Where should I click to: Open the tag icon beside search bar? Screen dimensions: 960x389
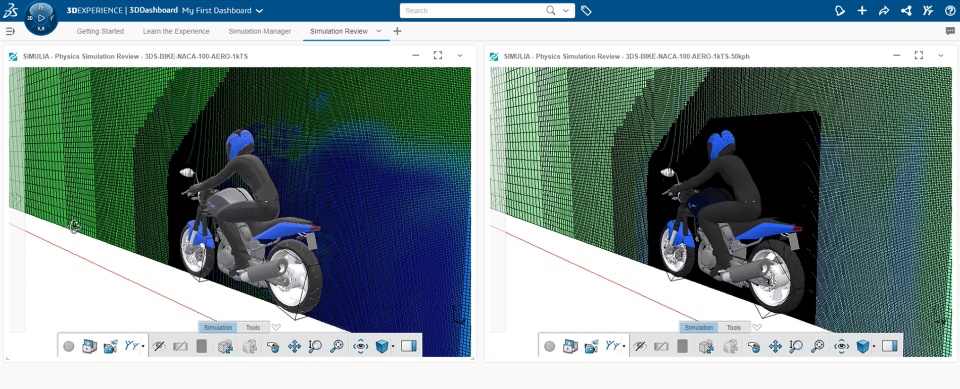click(x=586, y=10)
